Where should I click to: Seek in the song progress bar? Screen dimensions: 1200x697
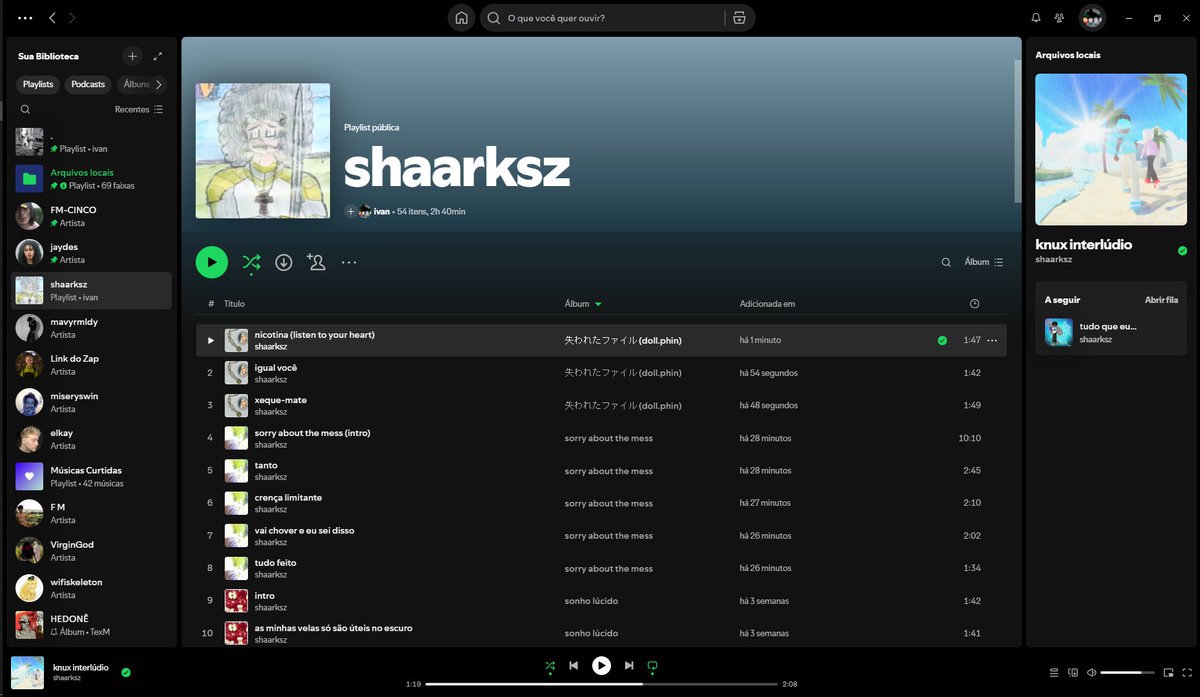(x=601, y=684)
